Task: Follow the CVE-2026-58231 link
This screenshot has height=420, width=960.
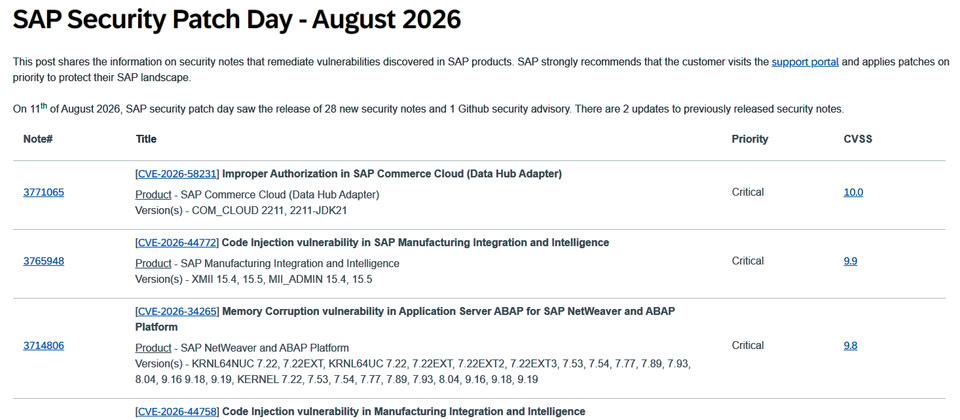Action: pyautogui.click(x=177, y=174)
